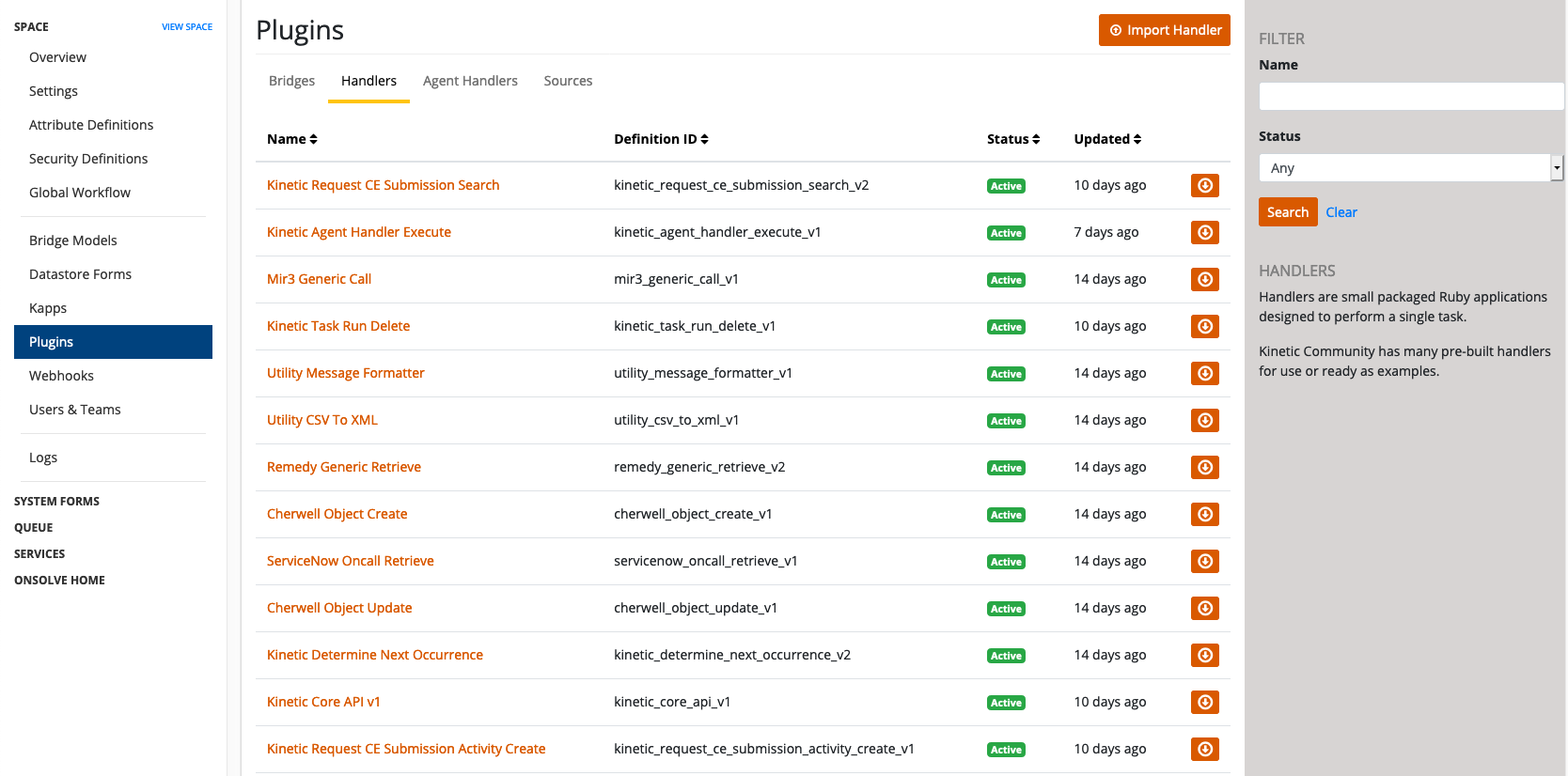Open Cherwell Object Create link

tap(337, 514)
